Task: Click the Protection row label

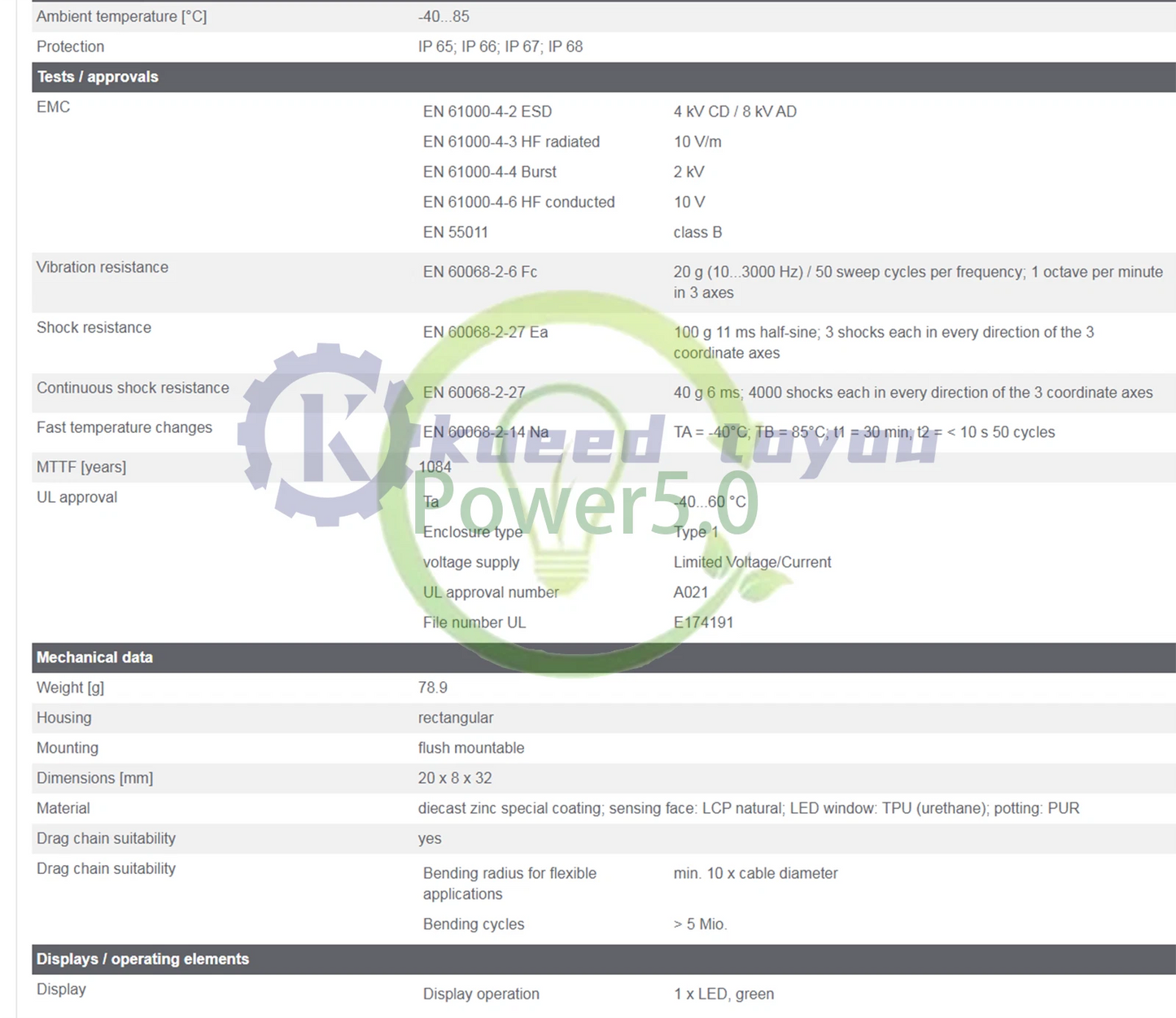Action: point(70,46)
